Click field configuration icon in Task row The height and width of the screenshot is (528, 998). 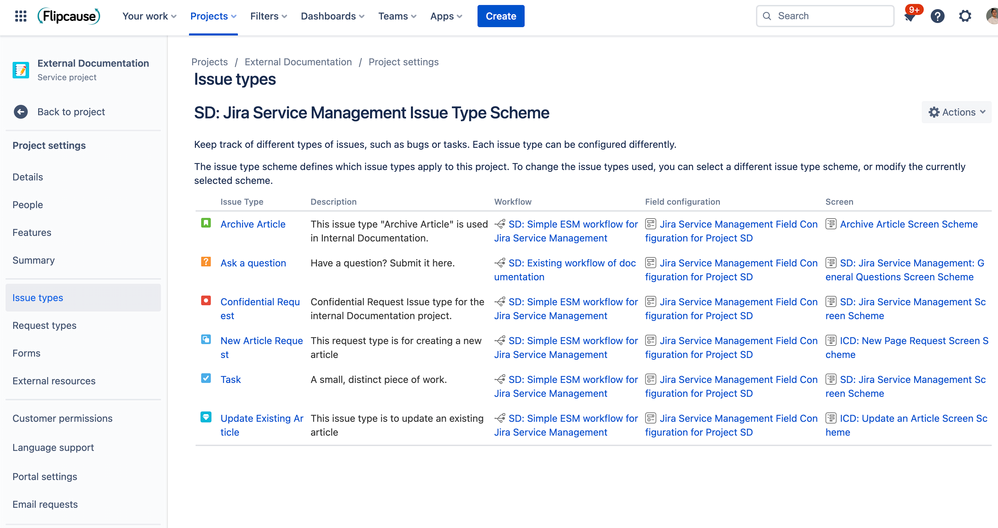[650, 379]
